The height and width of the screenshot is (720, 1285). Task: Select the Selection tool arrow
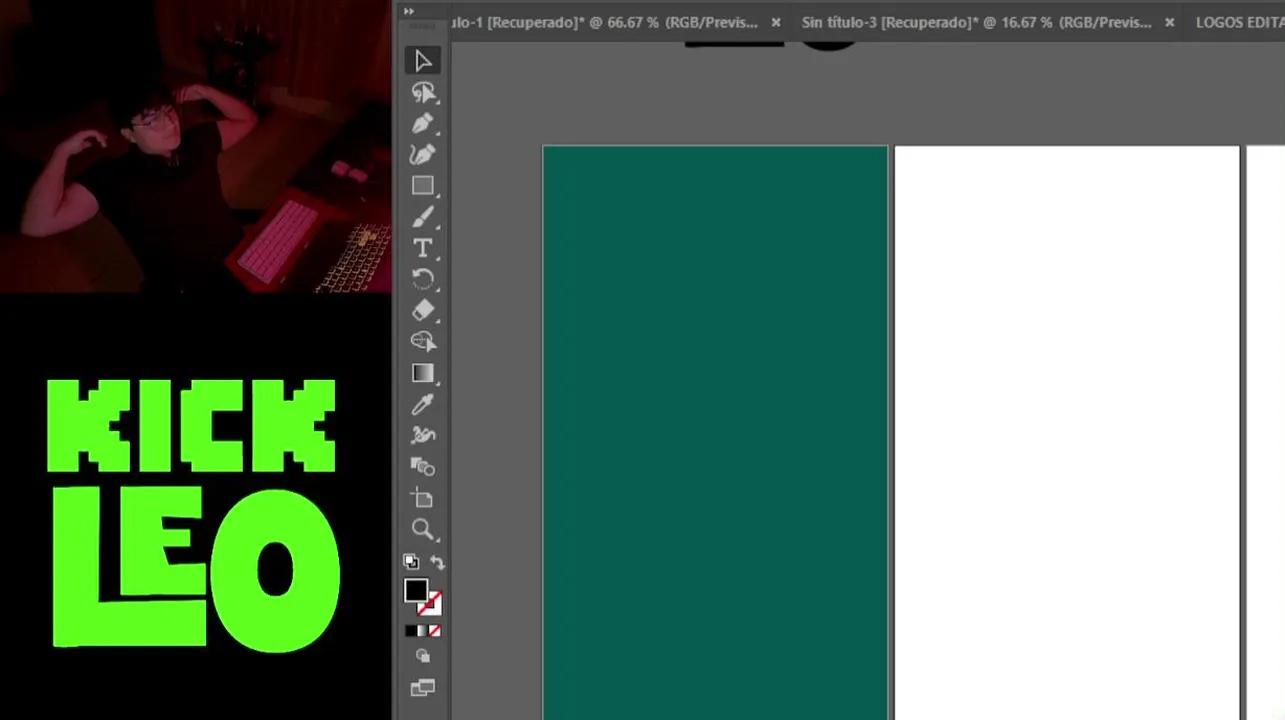tap(423, 61)
